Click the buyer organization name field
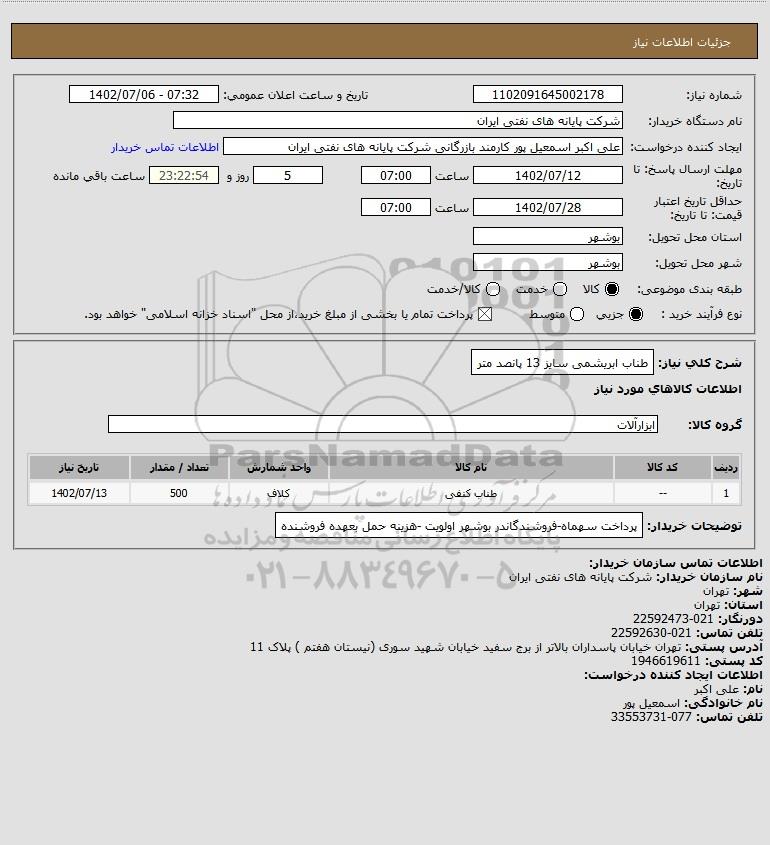 point(398,121)
